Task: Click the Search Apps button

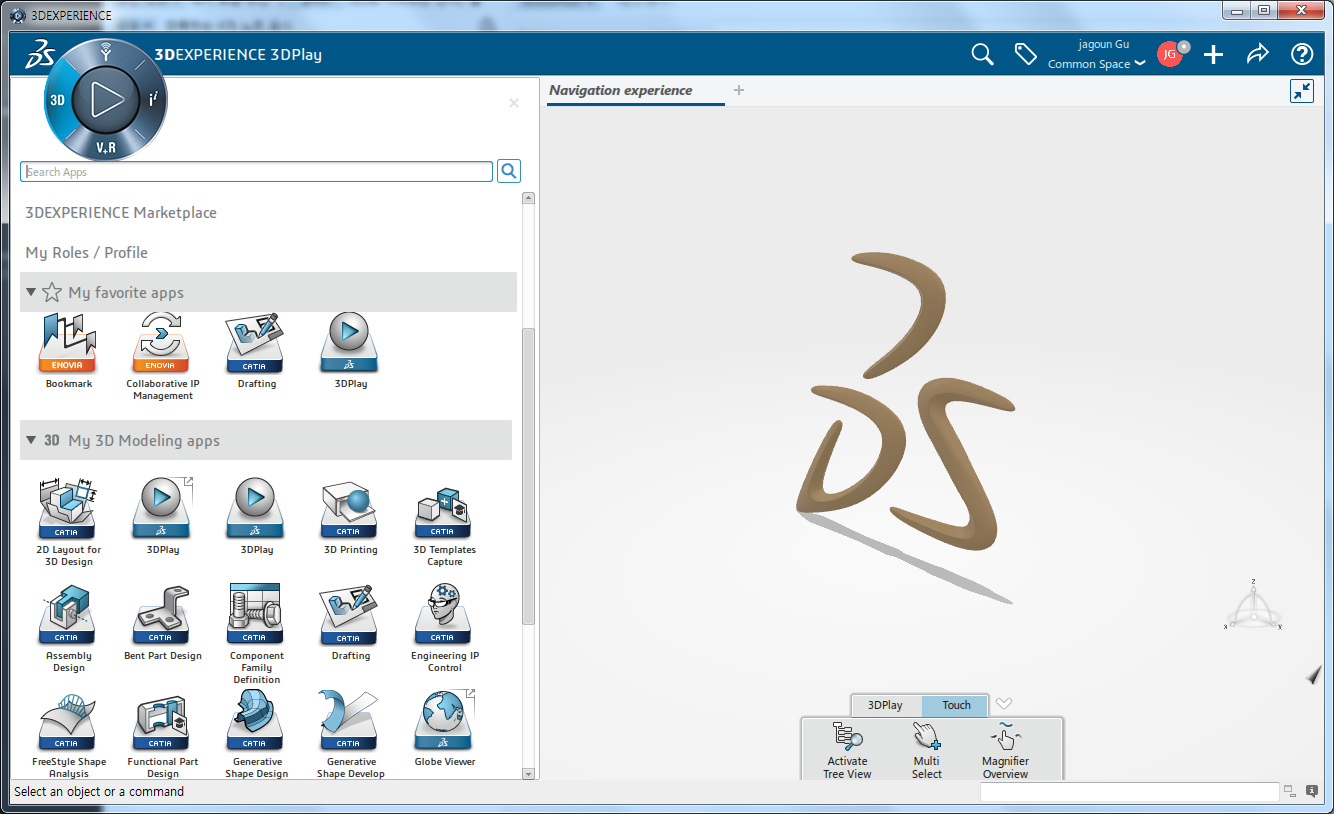Action: pos(509,171)
